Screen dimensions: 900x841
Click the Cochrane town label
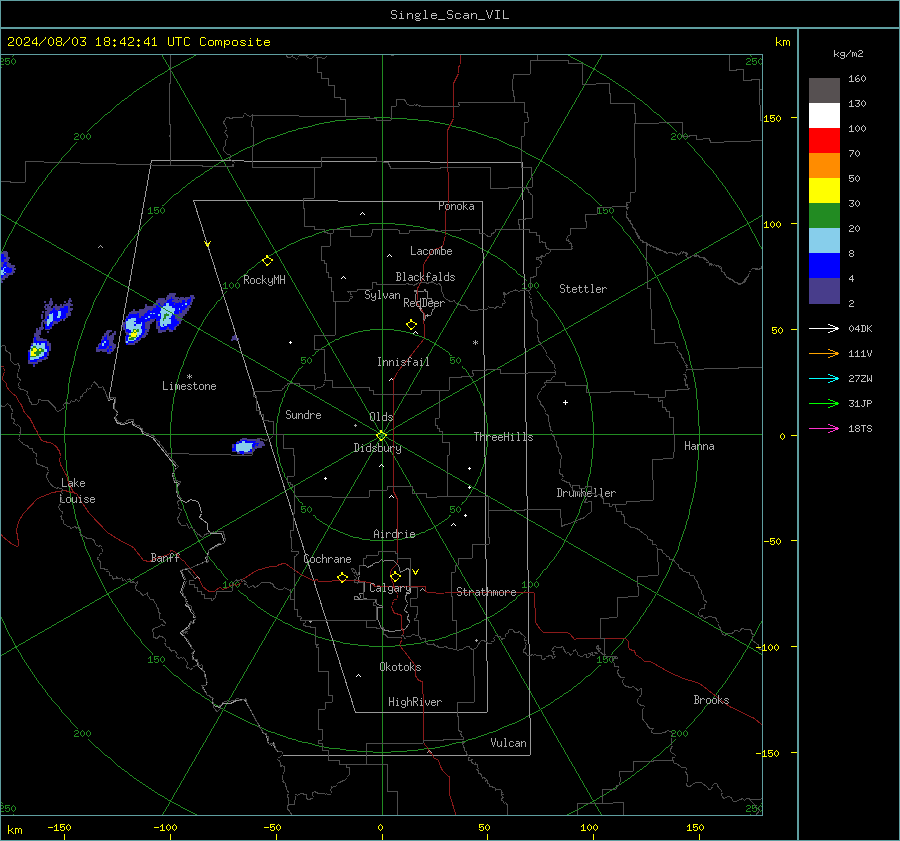[327, 559]
